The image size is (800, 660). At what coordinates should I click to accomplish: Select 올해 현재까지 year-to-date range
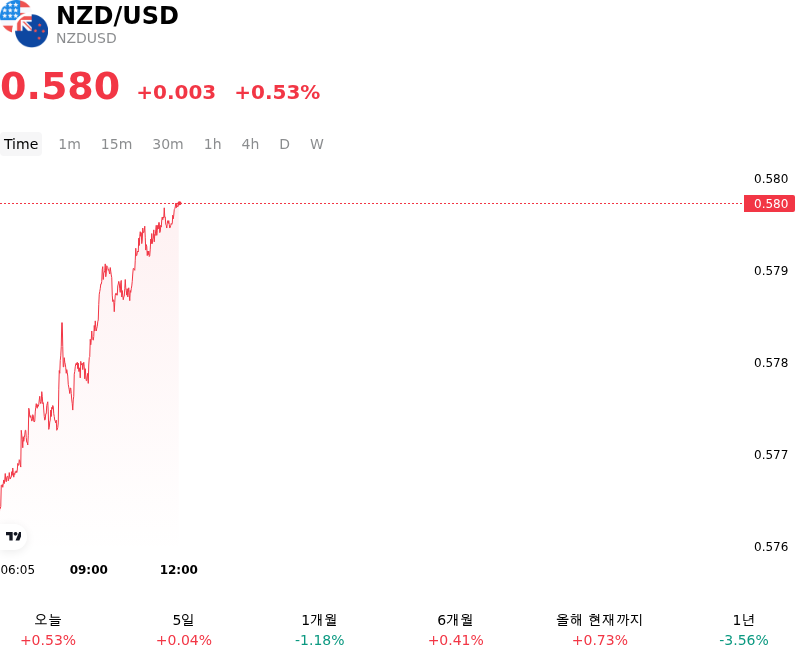[599, 630]
